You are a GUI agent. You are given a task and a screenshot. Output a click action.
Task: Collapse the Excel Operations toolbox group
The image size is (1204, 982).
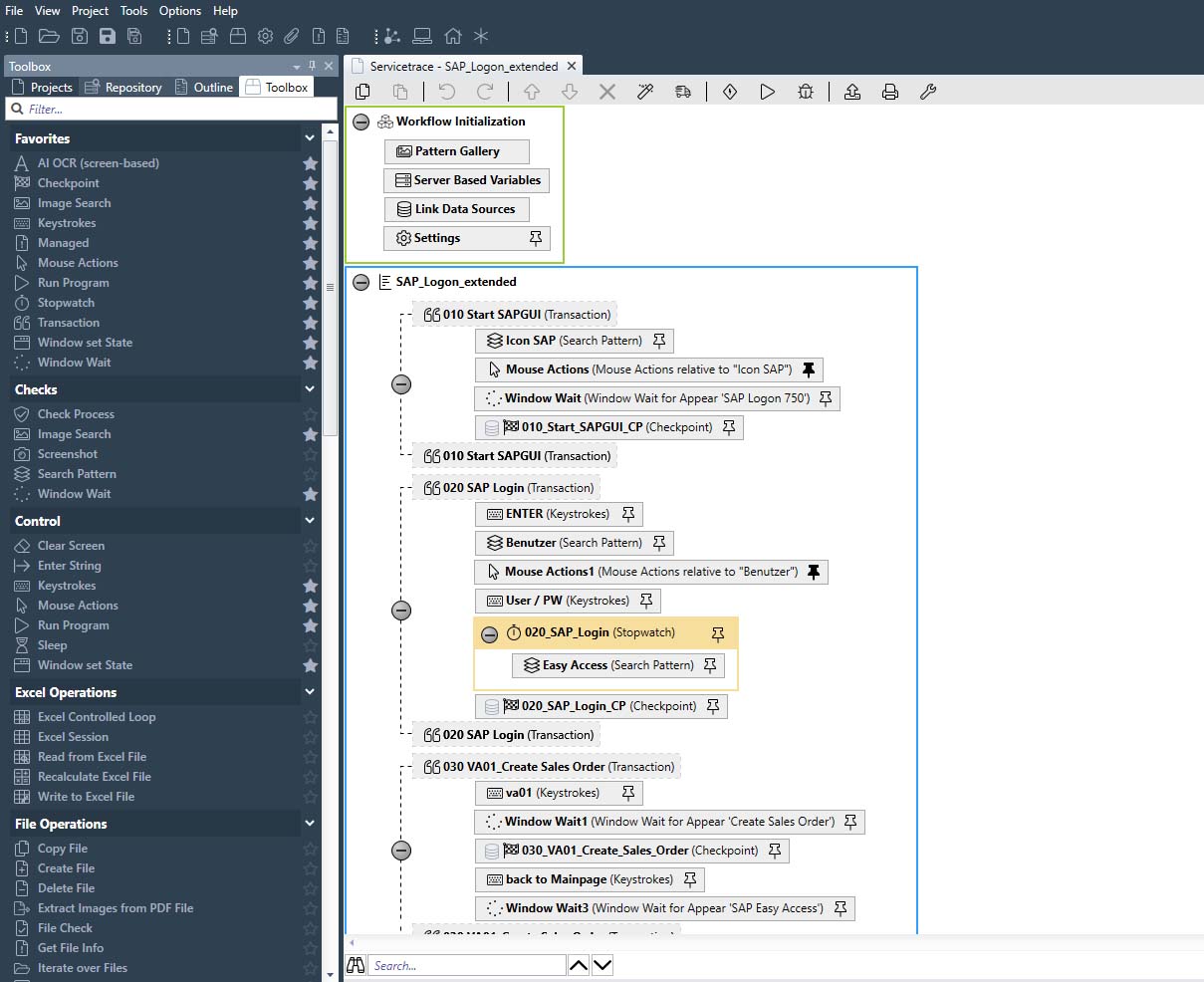[310, 692]
